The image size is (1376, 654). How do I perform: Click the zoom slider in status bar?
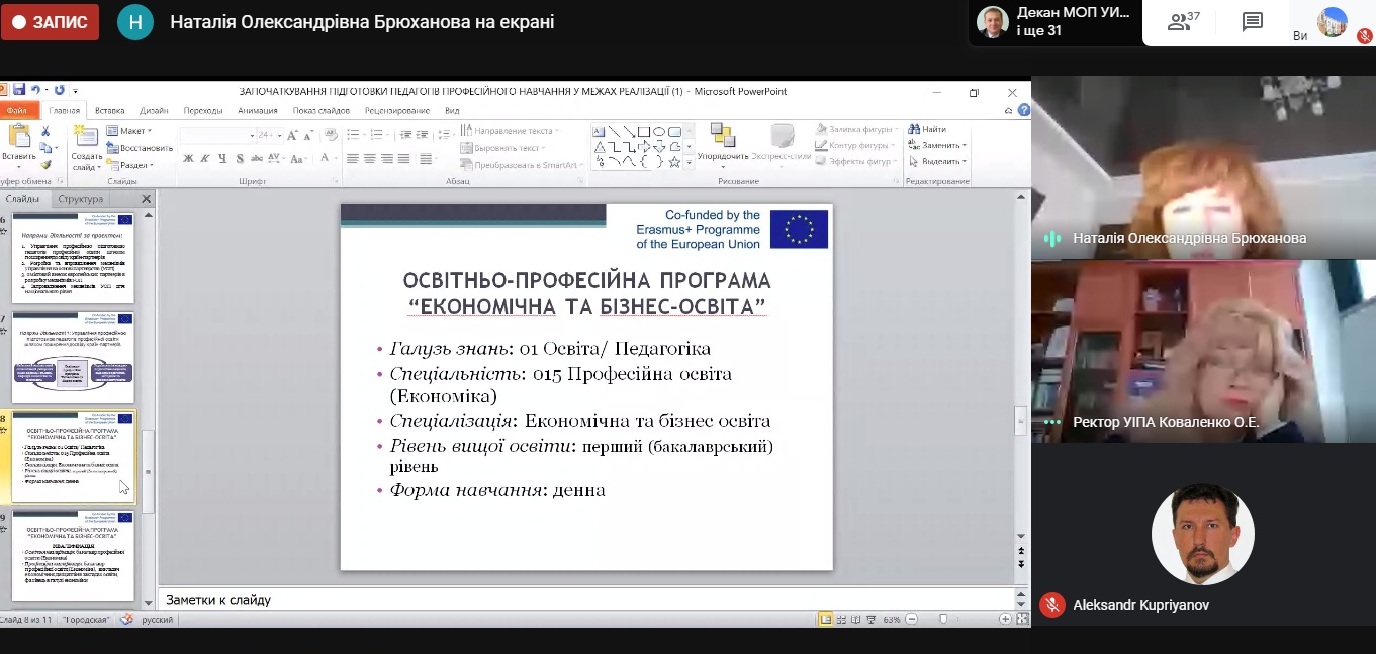(x=943, y=620)
